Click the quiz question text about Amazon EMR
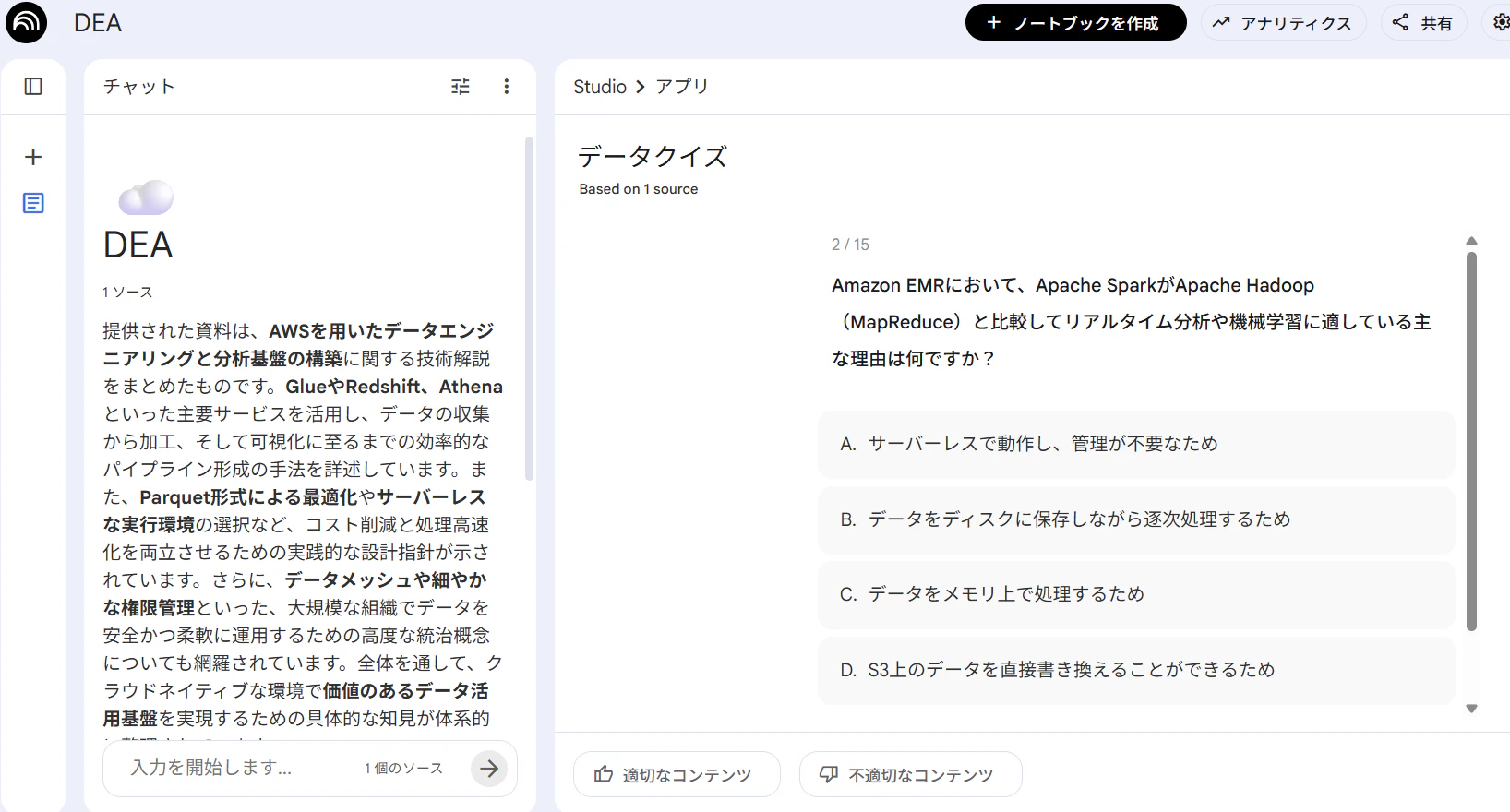Viewport: 1510px width, 812px height. [1132, 322]
